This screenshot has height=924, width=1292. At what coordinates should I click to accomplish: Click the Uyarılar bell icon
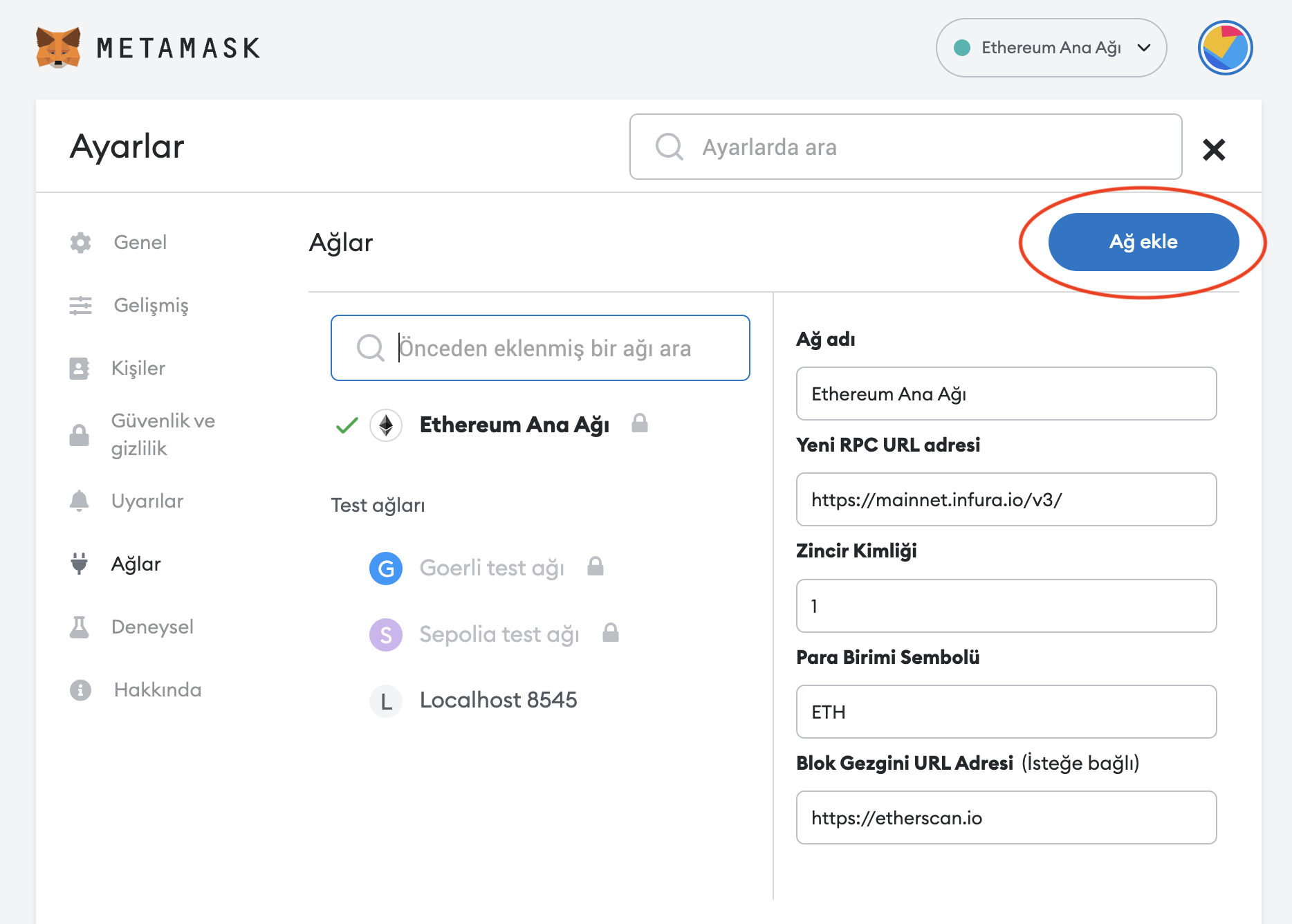pos(80,501)
